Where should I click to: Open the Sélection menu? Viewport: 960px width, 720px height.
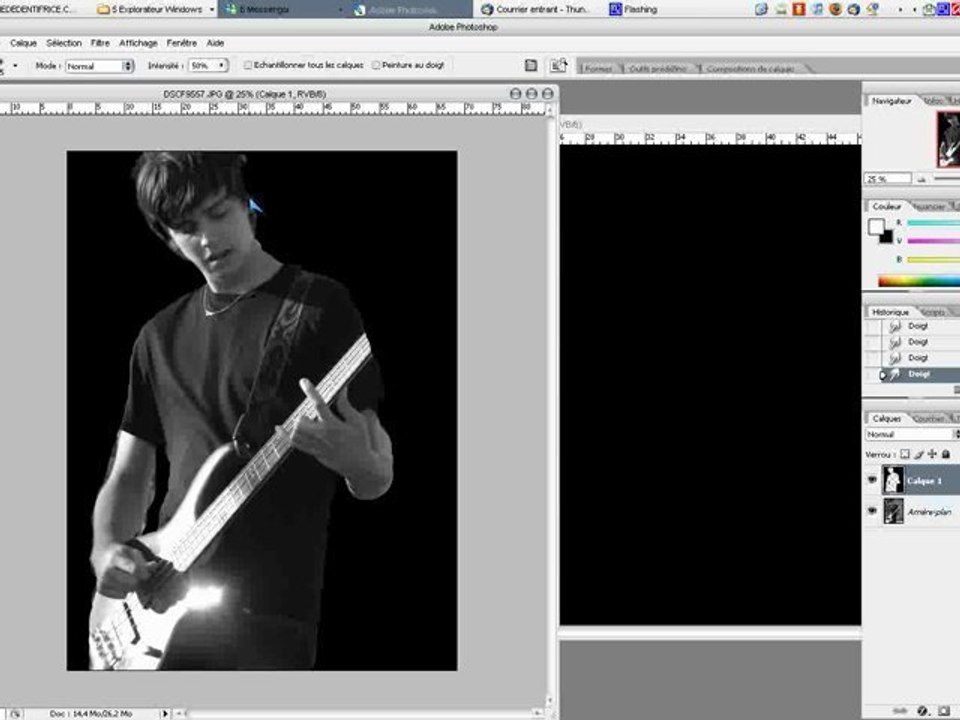point(64,43)
